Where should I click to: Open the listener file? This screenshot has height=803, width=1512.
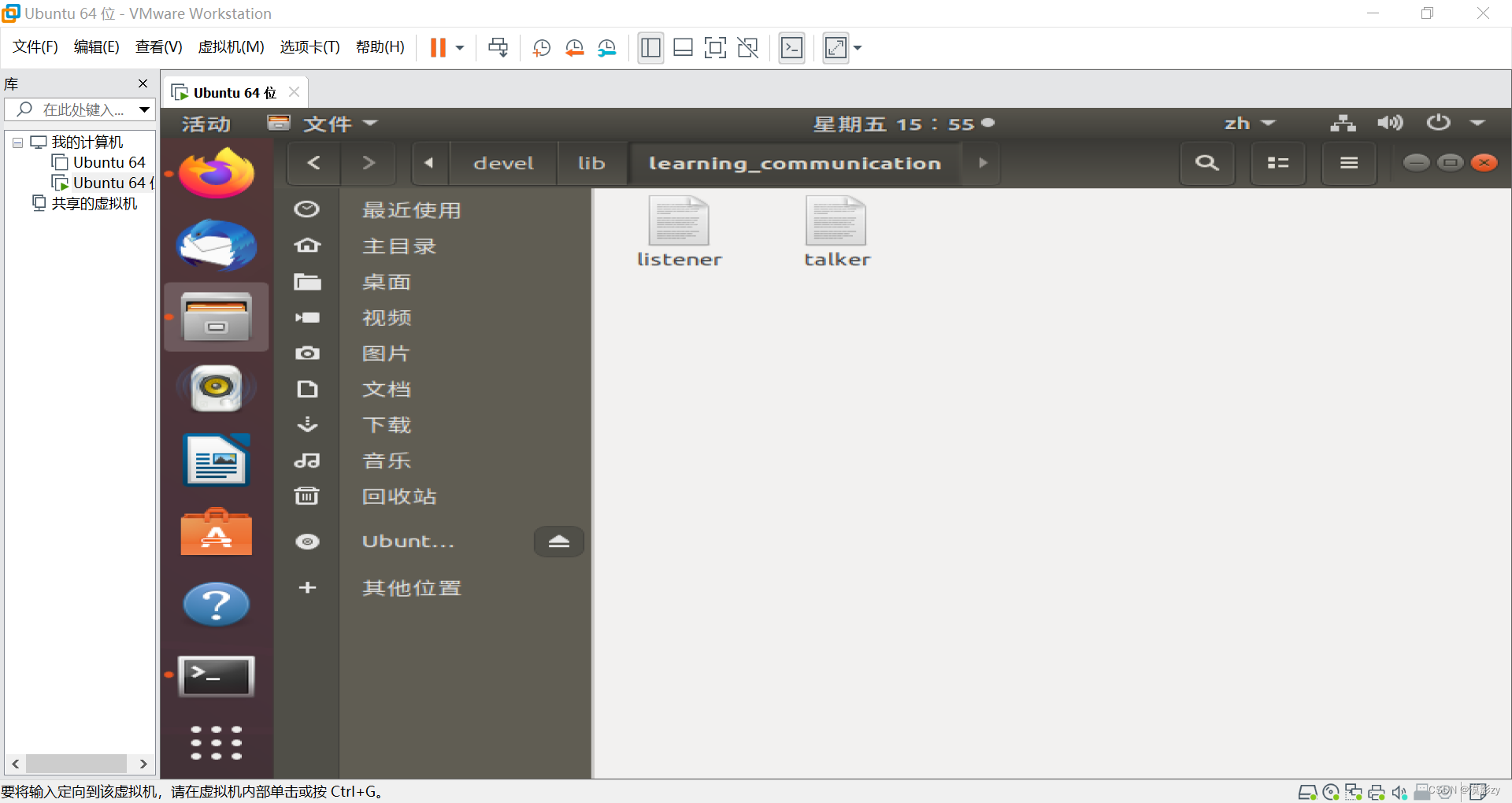(679, 232)
